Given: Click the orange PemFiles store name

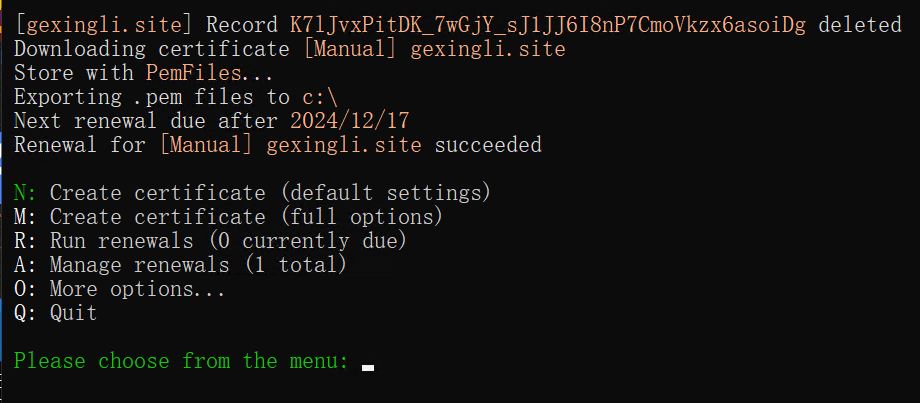Looking at the screenshot, I should click(x=193, y=73).
